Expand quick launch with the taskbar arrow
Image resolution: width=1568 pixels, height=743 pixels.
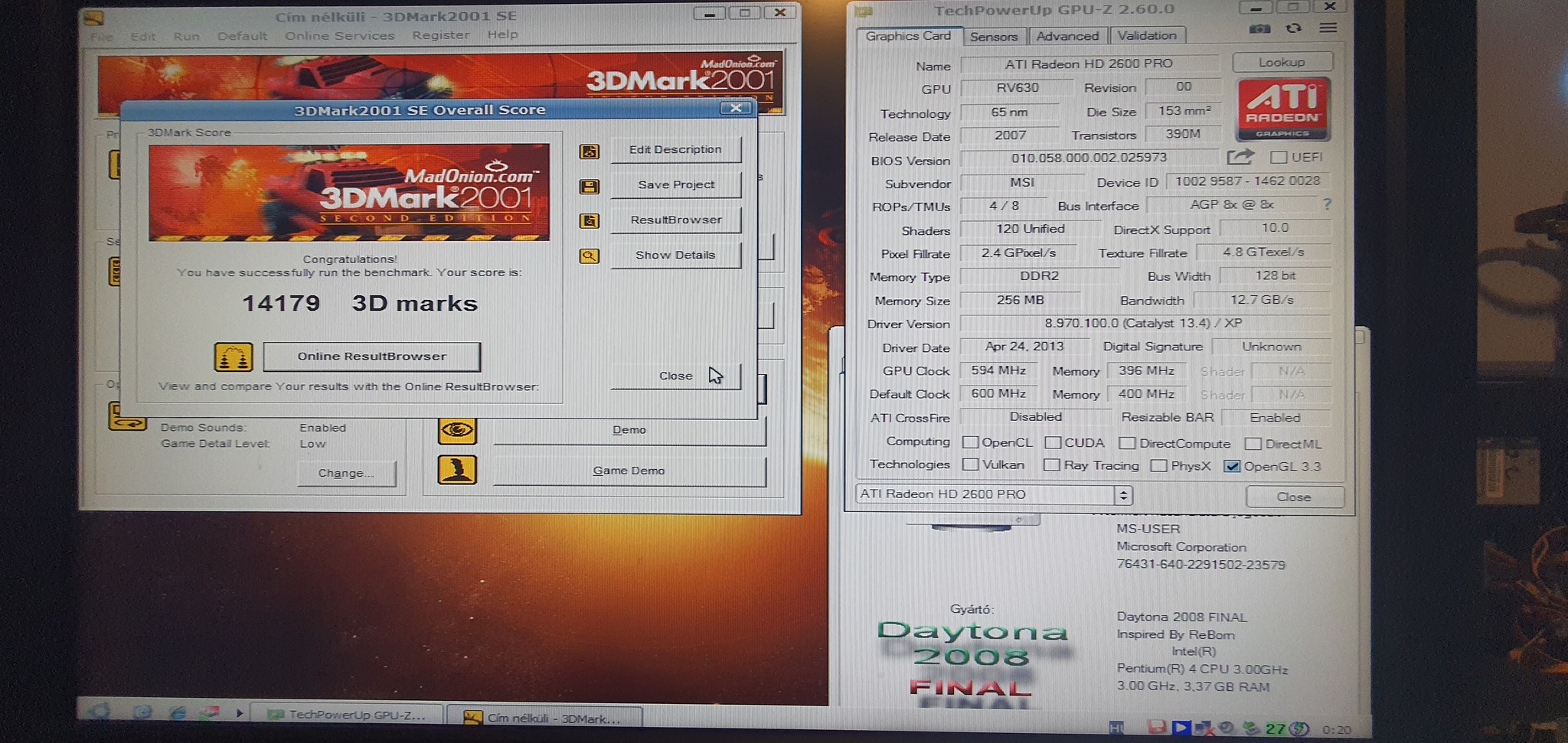[240, 713]
